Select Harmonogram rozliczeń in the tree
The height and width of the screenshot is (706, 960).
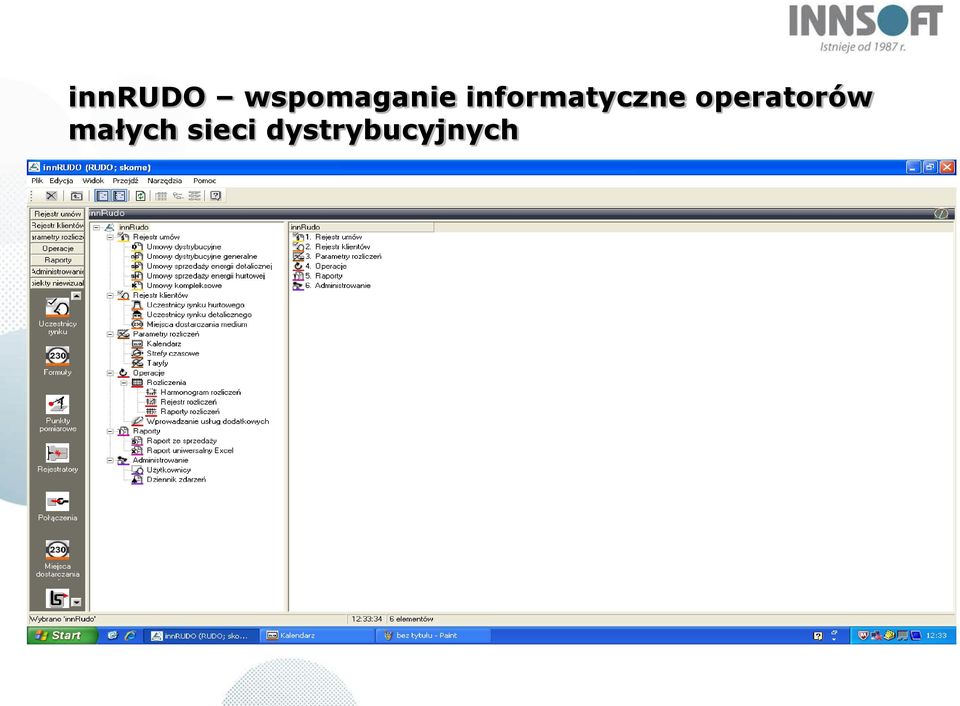click(x=200, y=392)
